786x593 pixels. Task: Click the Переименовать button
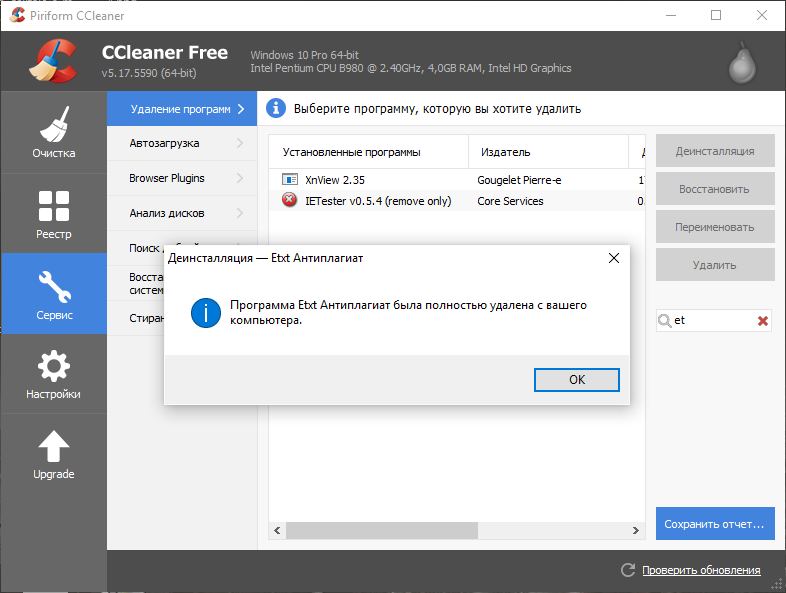point(715,227)
